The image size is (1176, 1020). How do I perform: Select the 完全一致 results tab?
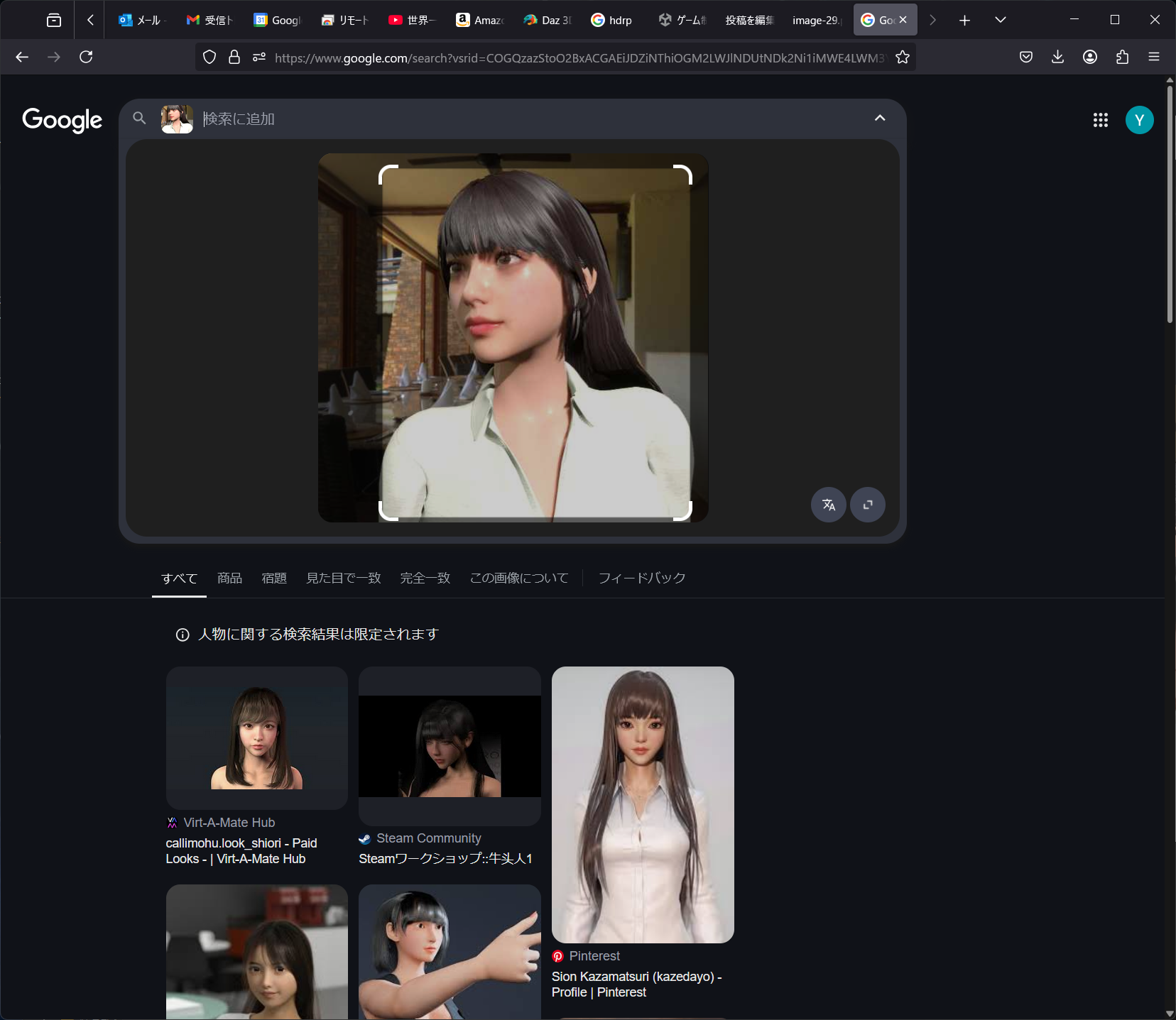tap(425, 578)
